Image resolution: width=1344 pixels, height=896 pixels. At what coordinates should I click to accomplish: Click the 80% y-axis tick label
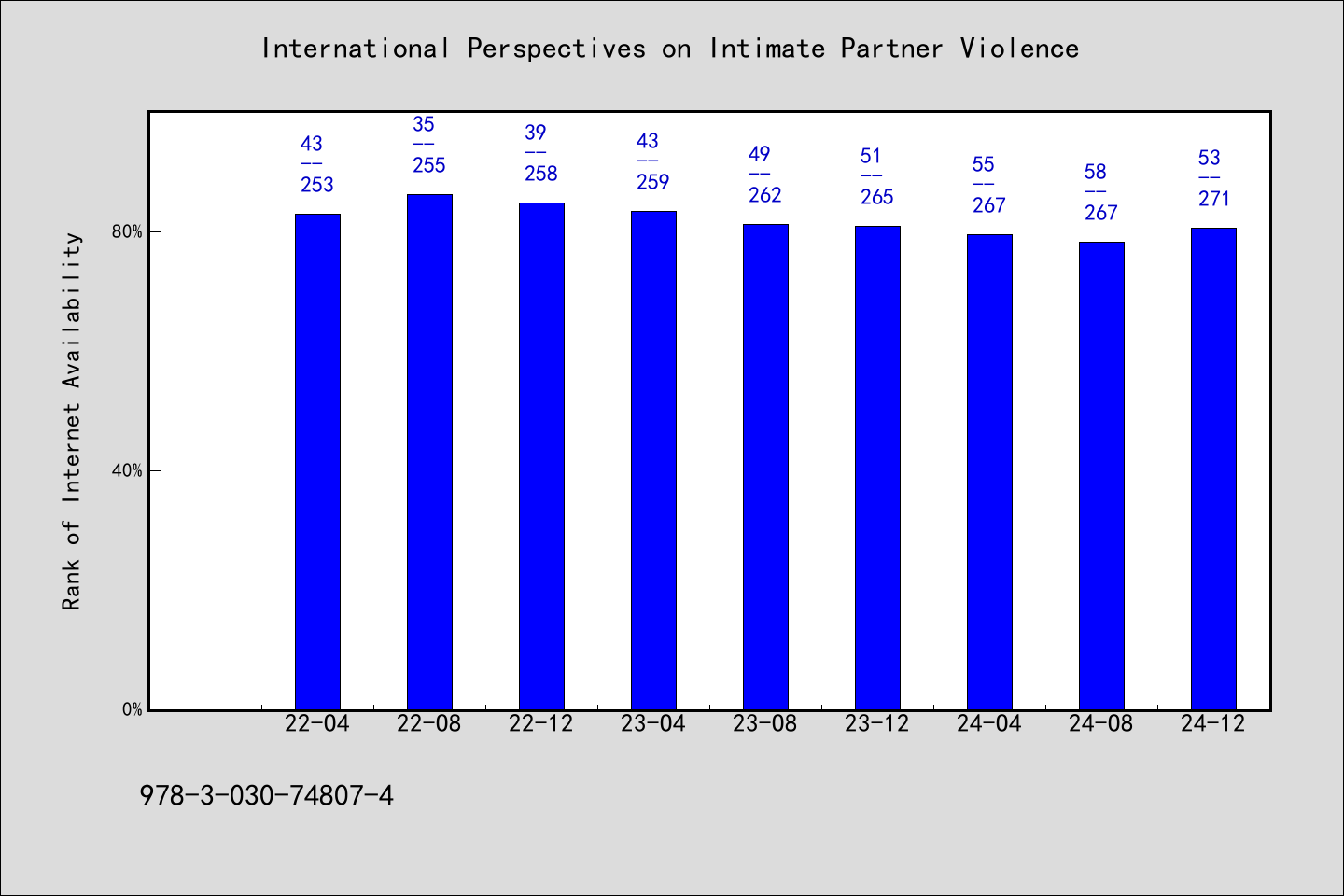127,231
